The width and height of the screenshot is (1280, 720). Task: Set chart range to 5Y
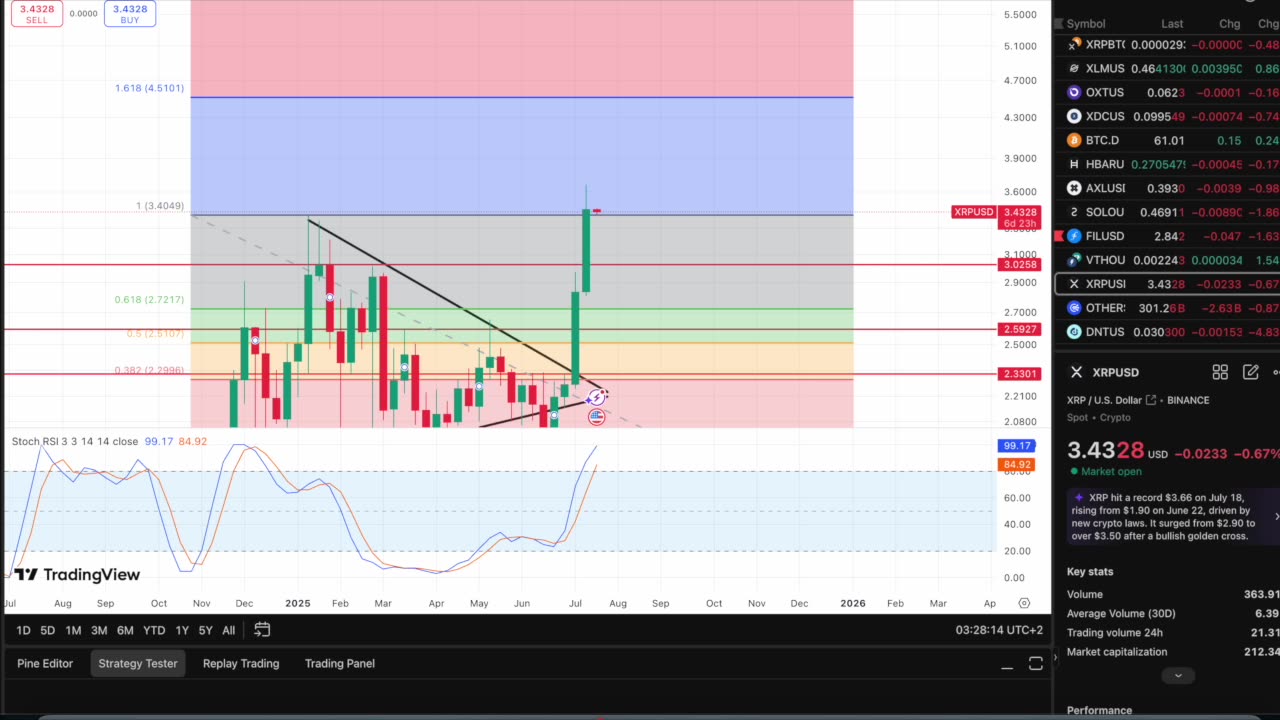point(205,630)
